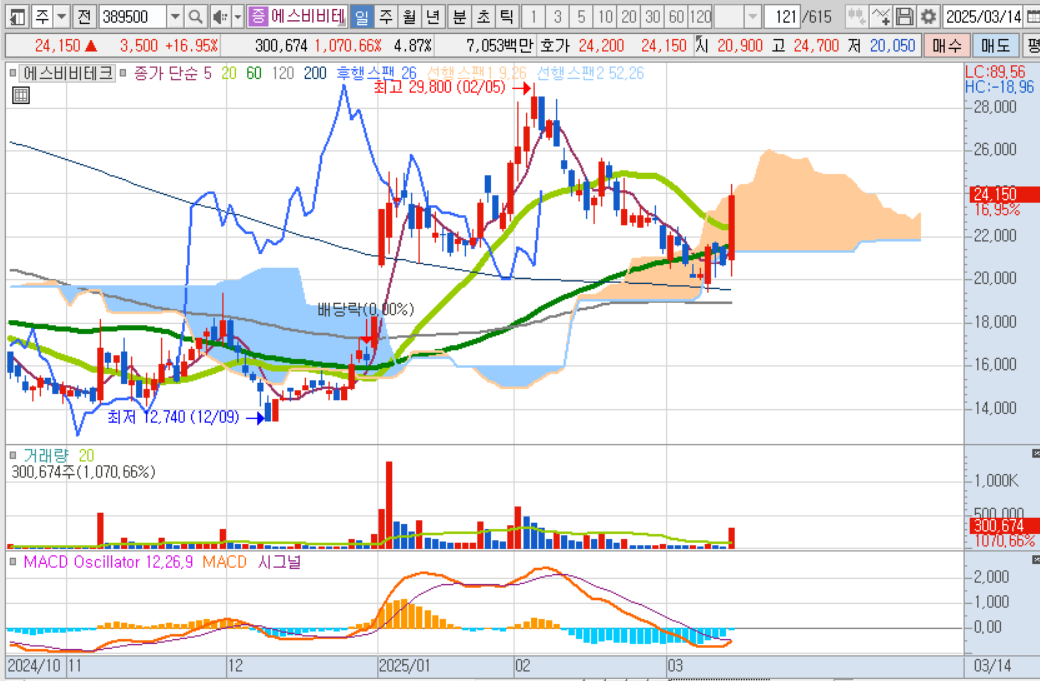Viewport: 1040px width, 681px height.
Task: Switch to the 월 monthly chart period
Action: (x=409, y=17)
